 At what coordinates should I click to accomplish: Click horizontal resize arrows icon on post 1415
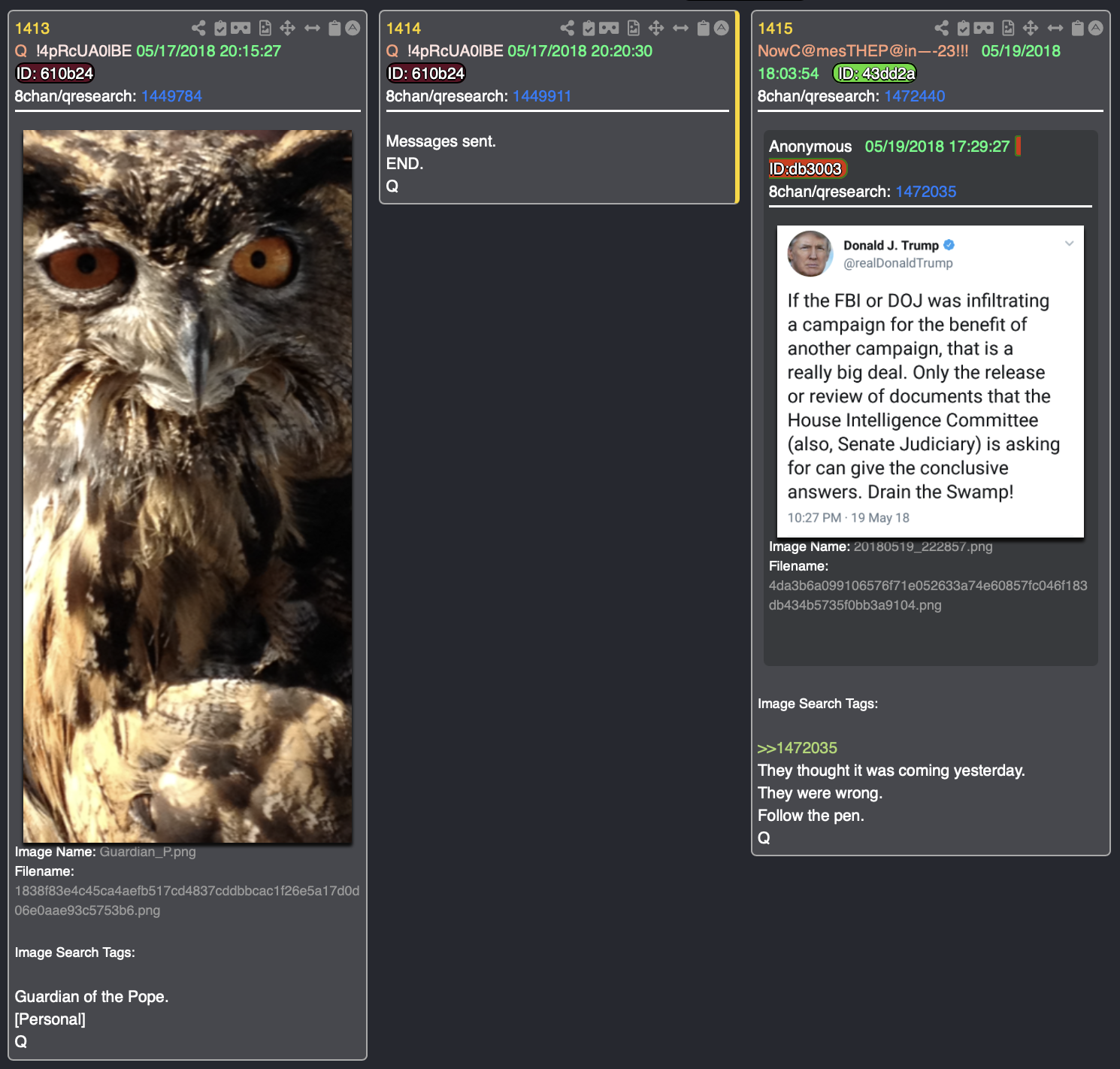click(1055, 29)
